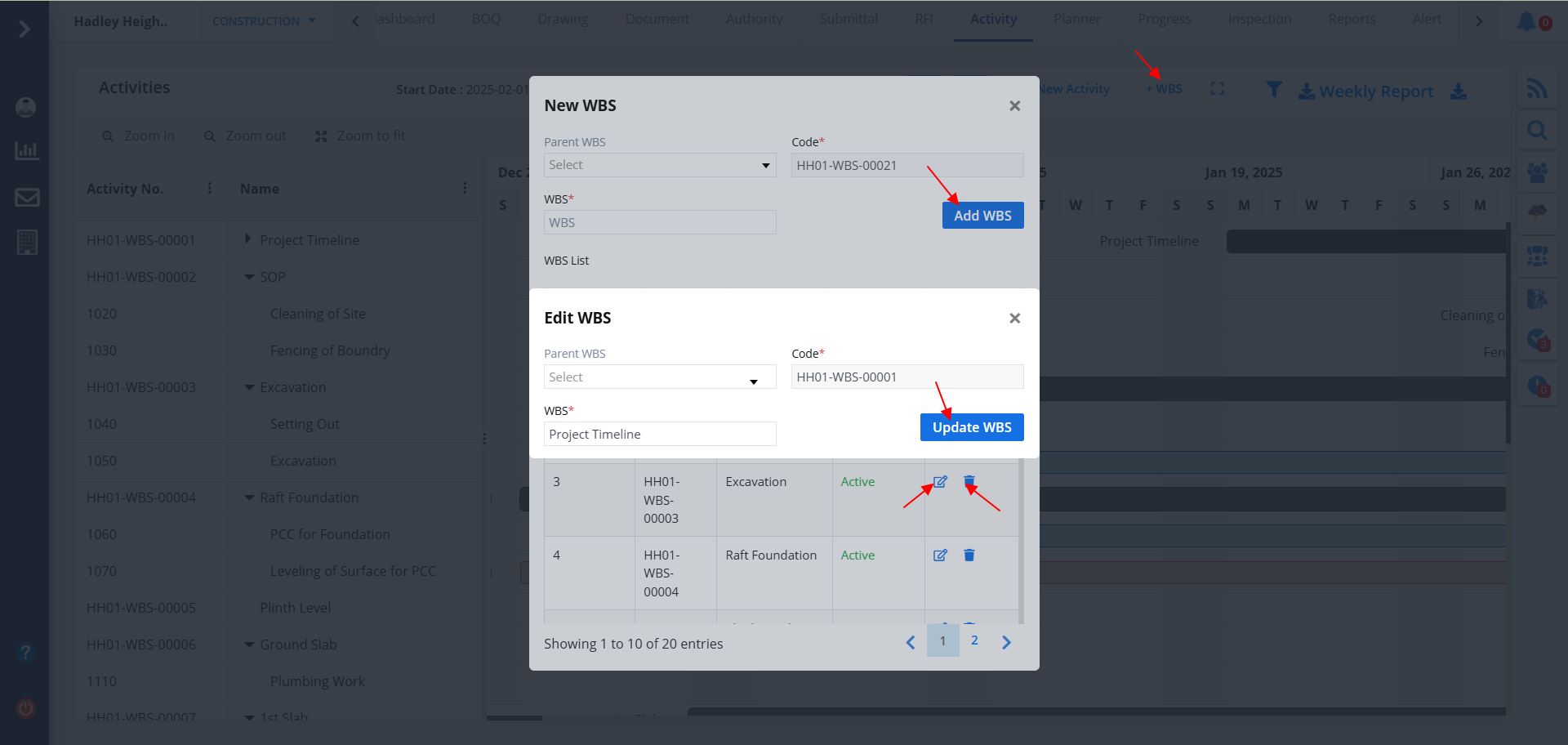Expand the Project Timeline tree row
This screenshot has width=1568, height=745.
point(247,239)
